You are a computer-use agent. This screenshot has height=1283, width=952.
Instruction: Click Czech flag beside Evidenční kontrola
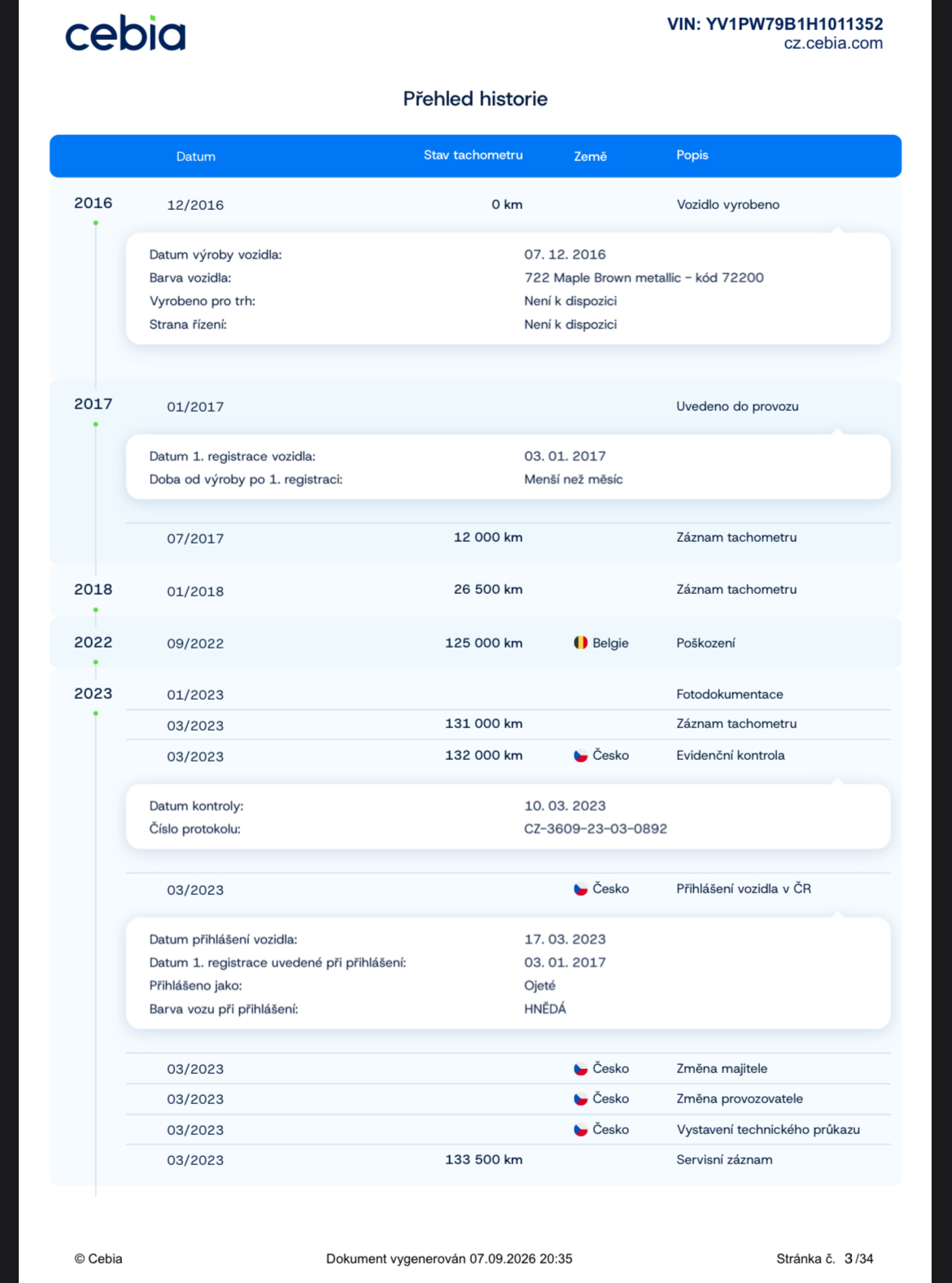581,755
